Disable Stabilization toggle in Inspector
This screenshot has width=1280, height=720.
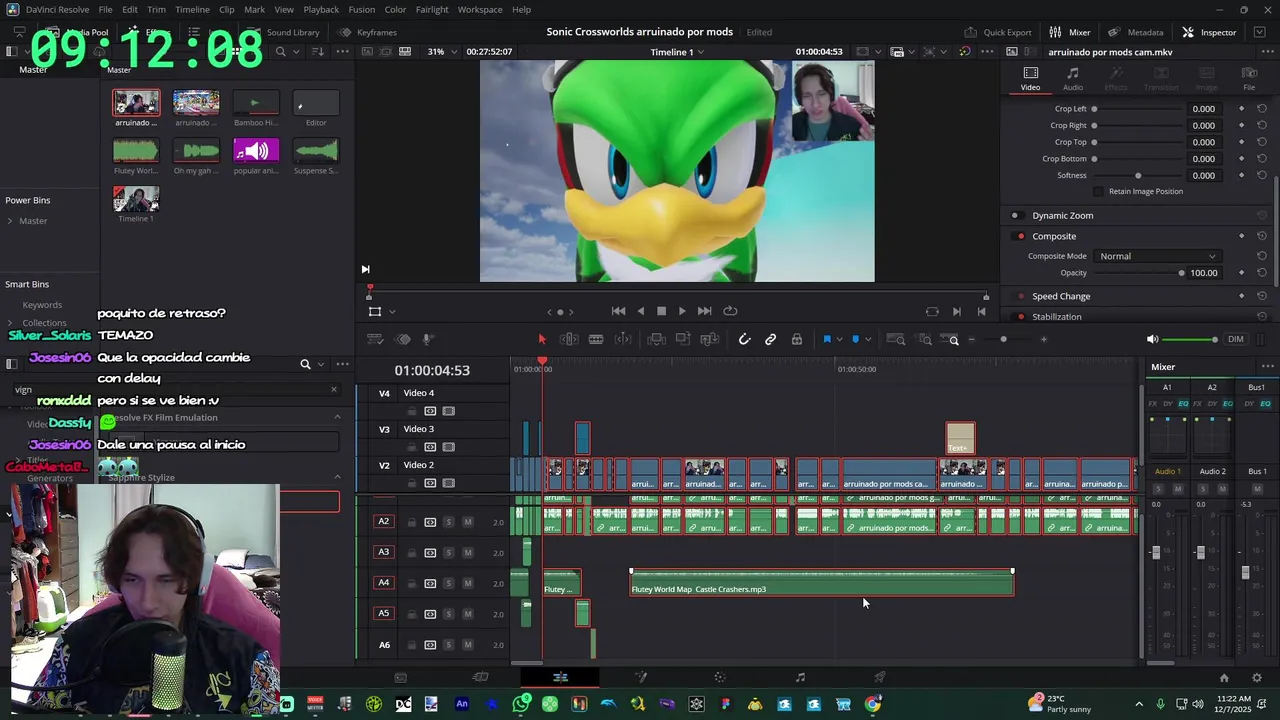pos(1020,317)
